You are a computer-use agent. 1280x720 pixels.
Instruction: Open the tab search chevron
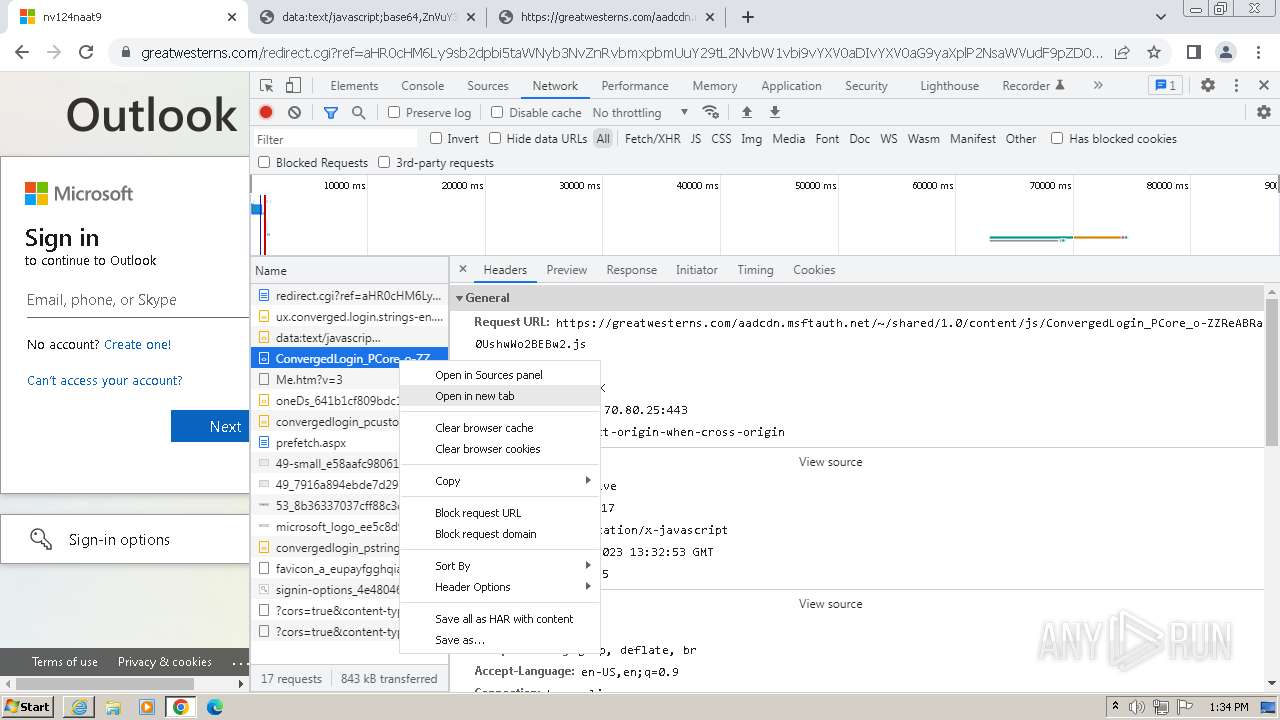1161,17
